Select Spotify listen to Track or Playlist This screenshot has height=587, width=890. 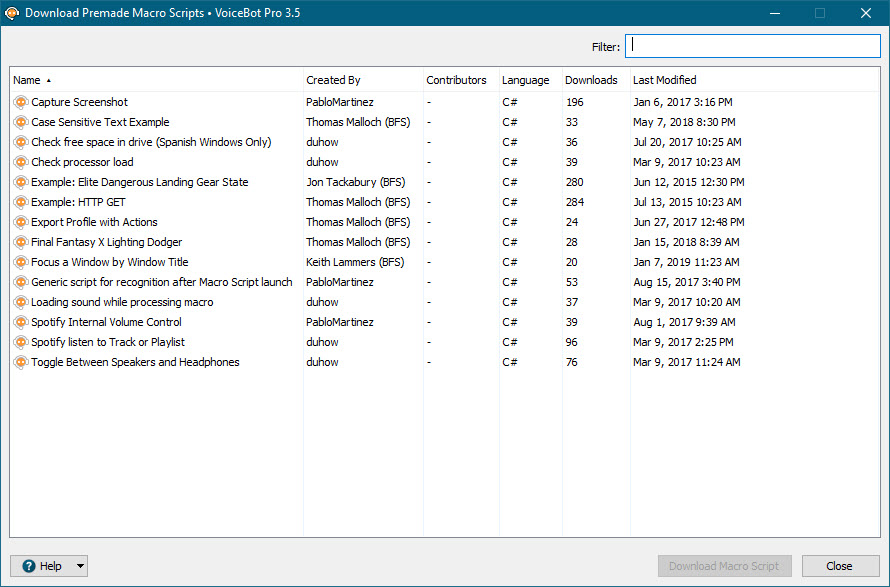click(x=108, y=342)
